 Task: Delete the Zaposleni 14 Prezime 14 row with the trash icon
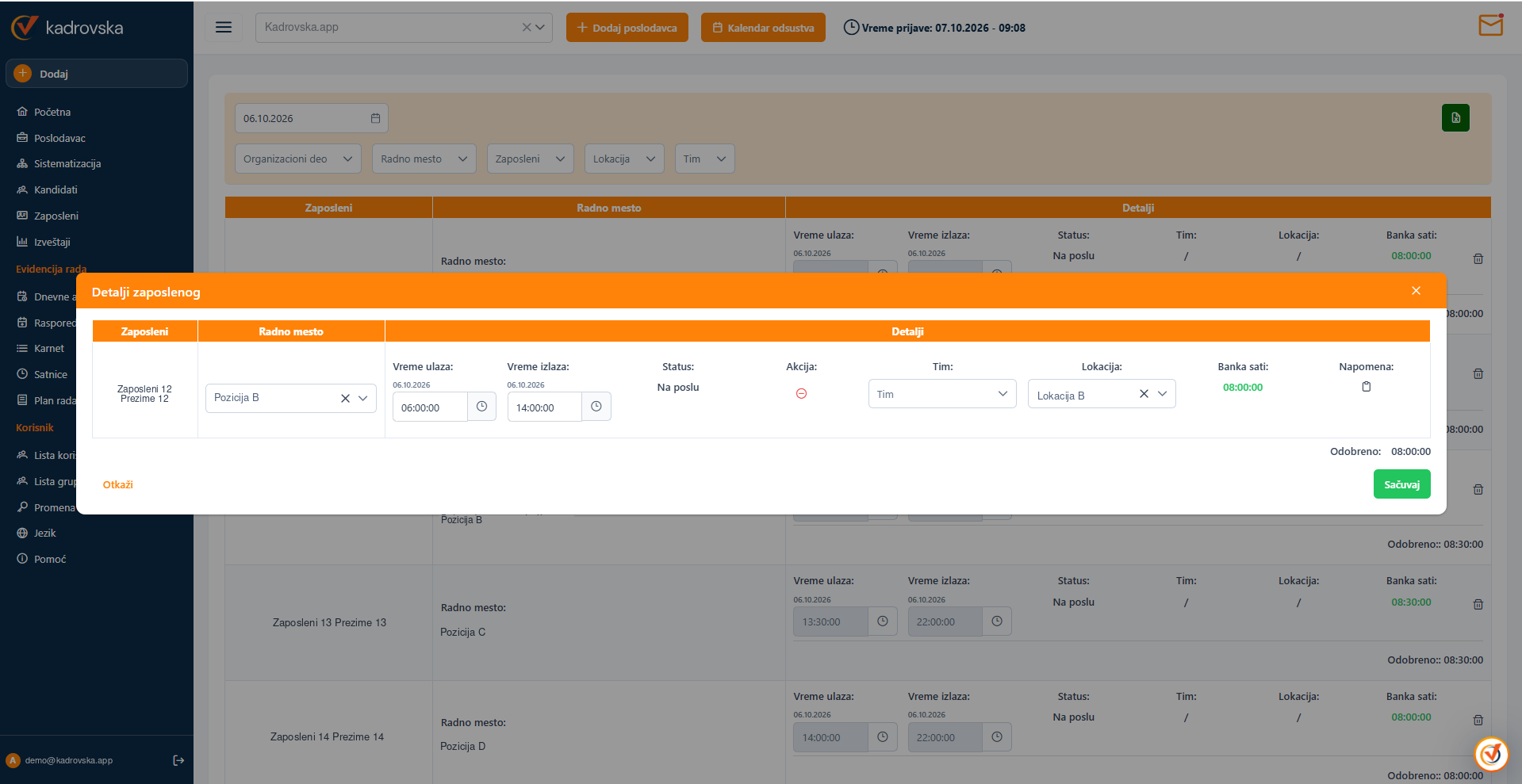(1478, 720)
